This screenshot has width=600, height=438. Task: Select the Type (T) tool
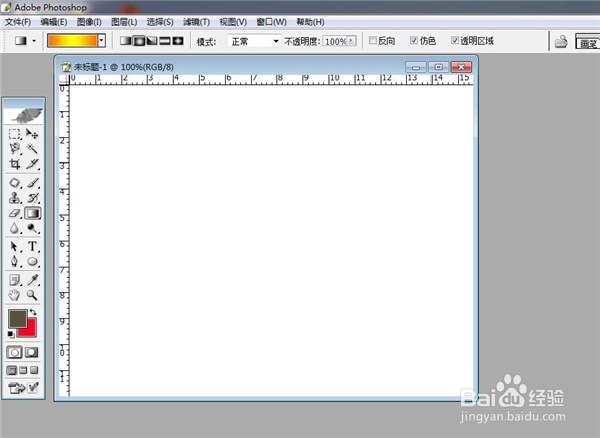tap(32, 246)
